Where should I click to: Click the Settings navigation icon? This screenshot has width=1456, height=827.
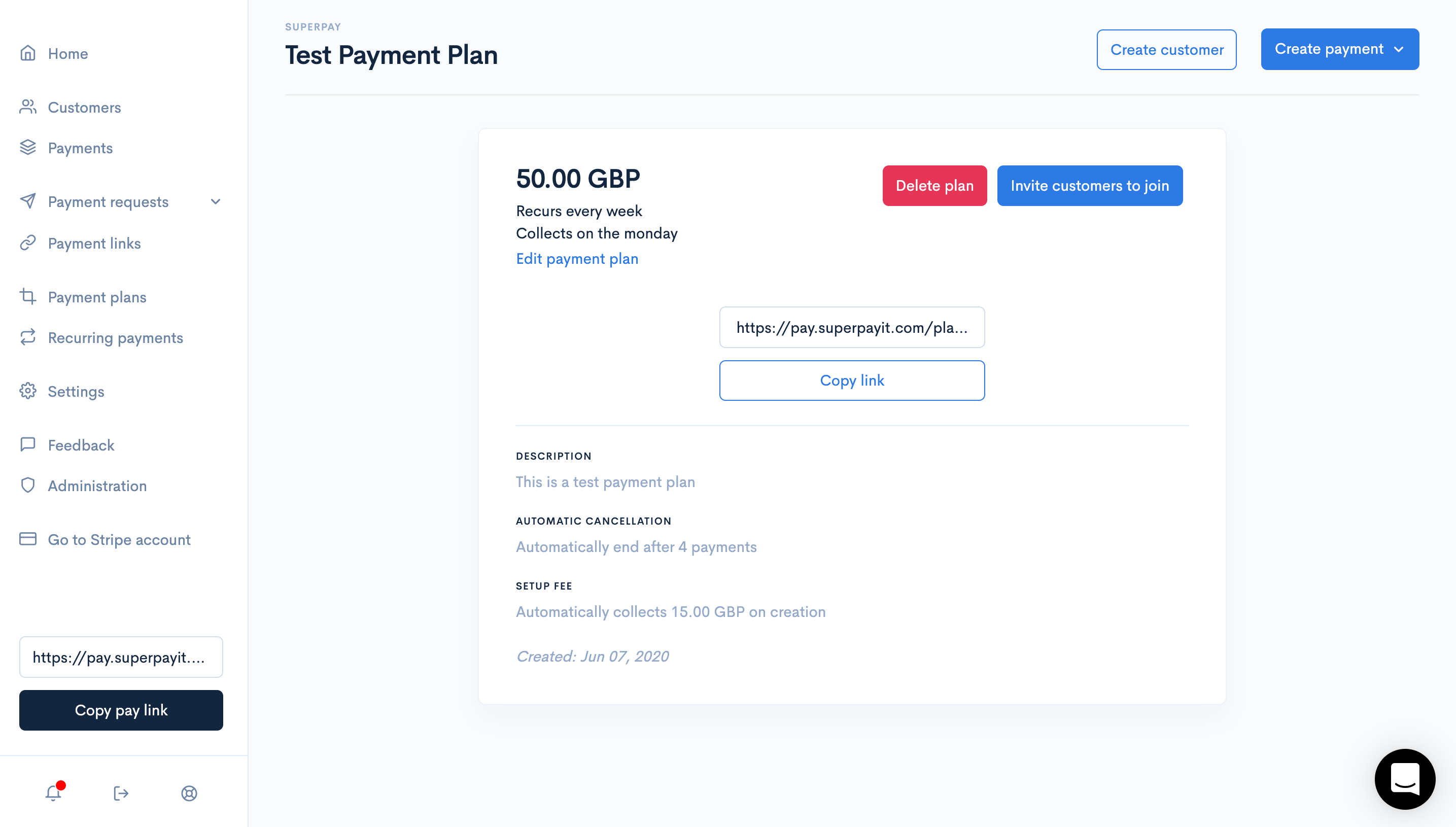pos(28,391)
